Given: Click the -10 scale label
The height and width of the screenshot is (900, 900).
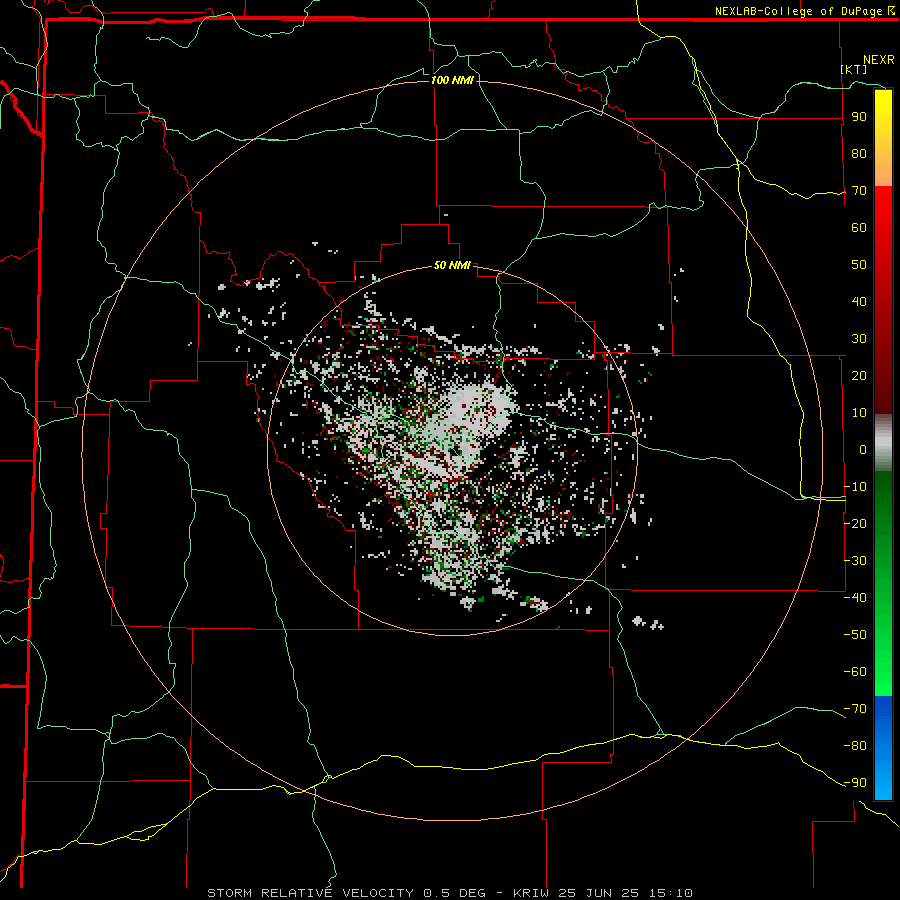Looking at the screenshot, I should (x=855, y=487).
